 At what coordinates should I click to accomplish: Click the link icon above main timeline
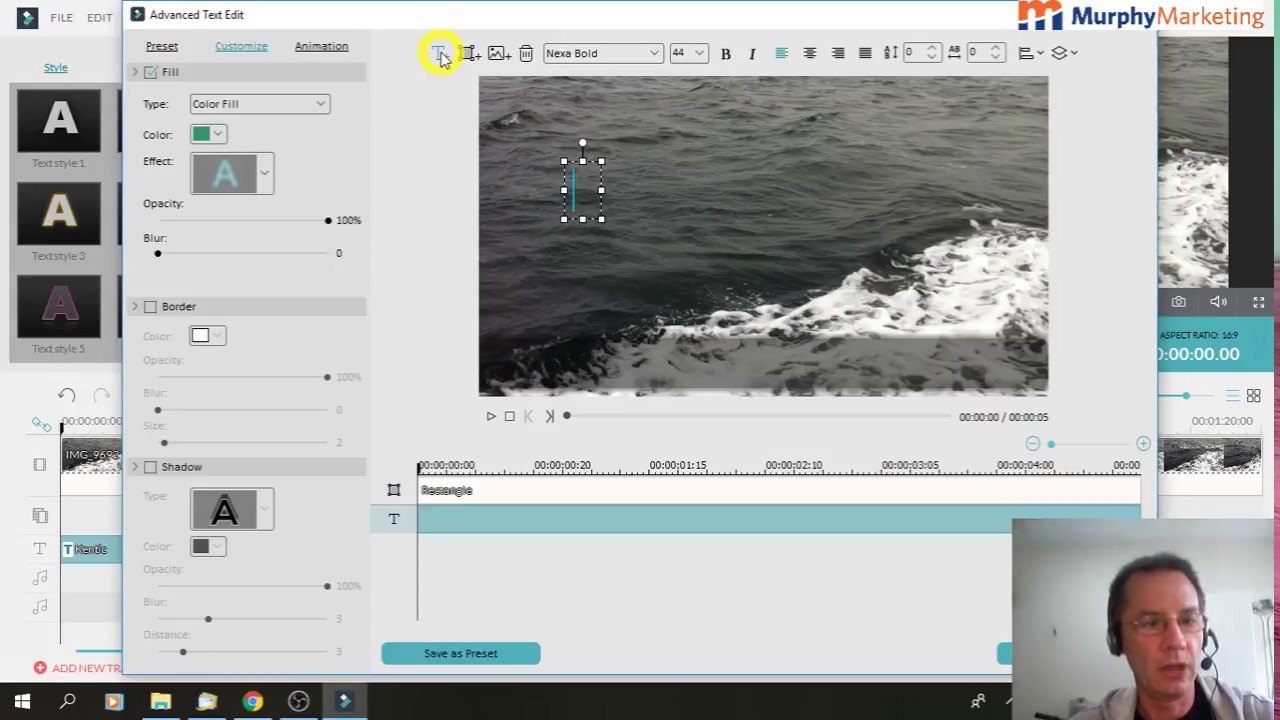(41, 425)
